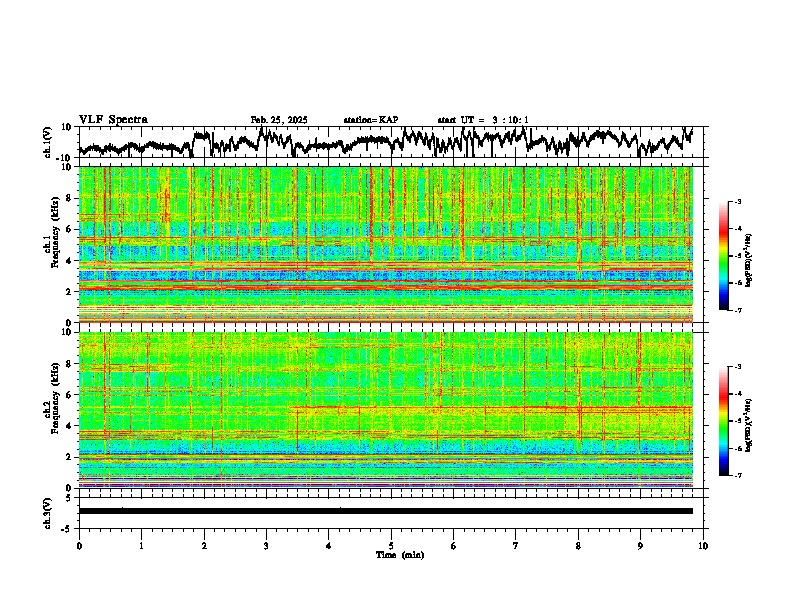Click the "6" tick on the time axis
The image size is (792, 612).
(454, 546)
